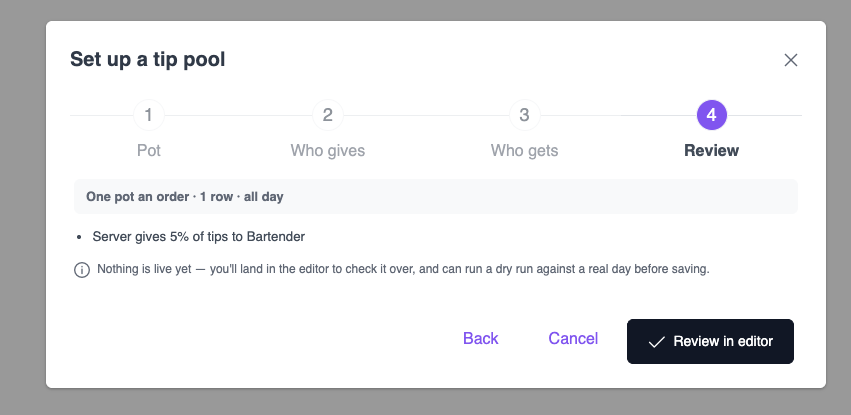Select the step 3 numbered circle
851x415 pixels.
pos(524,115)
